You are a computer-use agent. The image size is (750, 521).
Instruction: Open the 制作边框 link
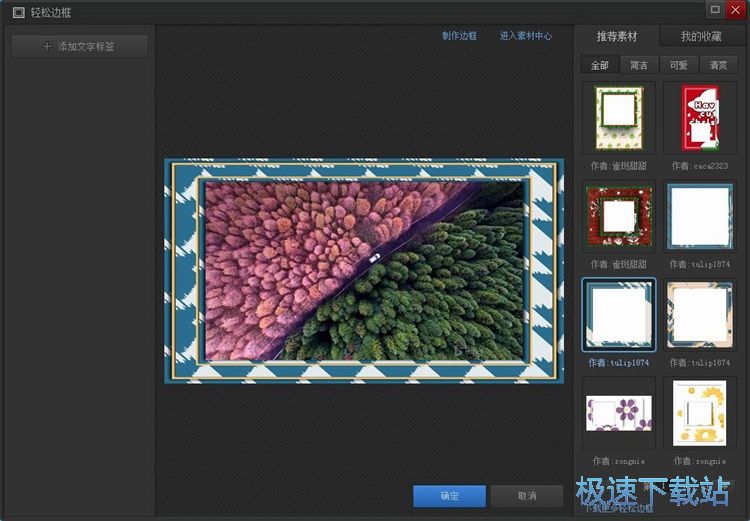point(459,36)
